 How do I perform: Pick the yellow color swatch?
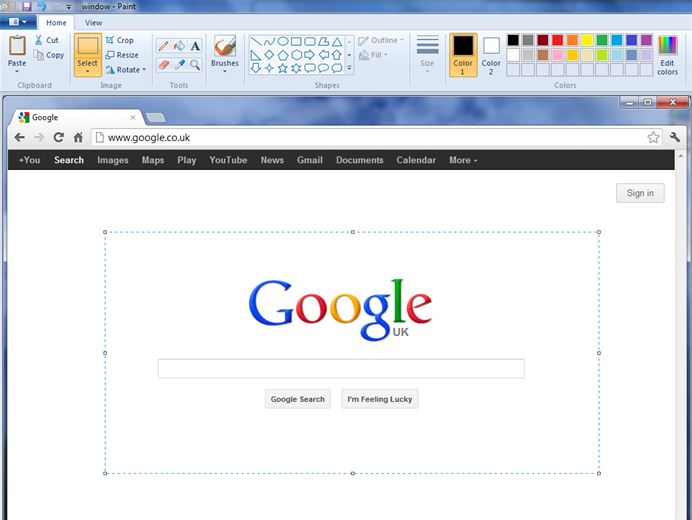point(587,40)
